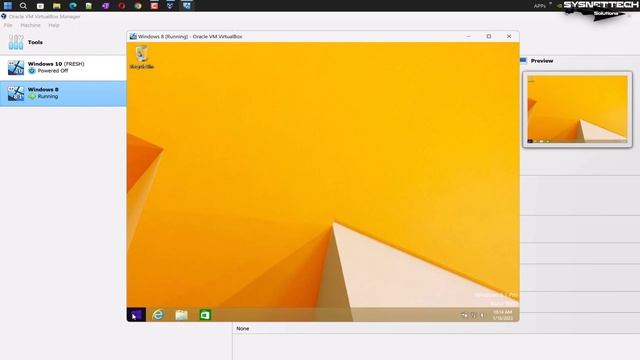
Task: Click the VM taskbar clock
Action: pyautogui.click(x=502, y=315)
